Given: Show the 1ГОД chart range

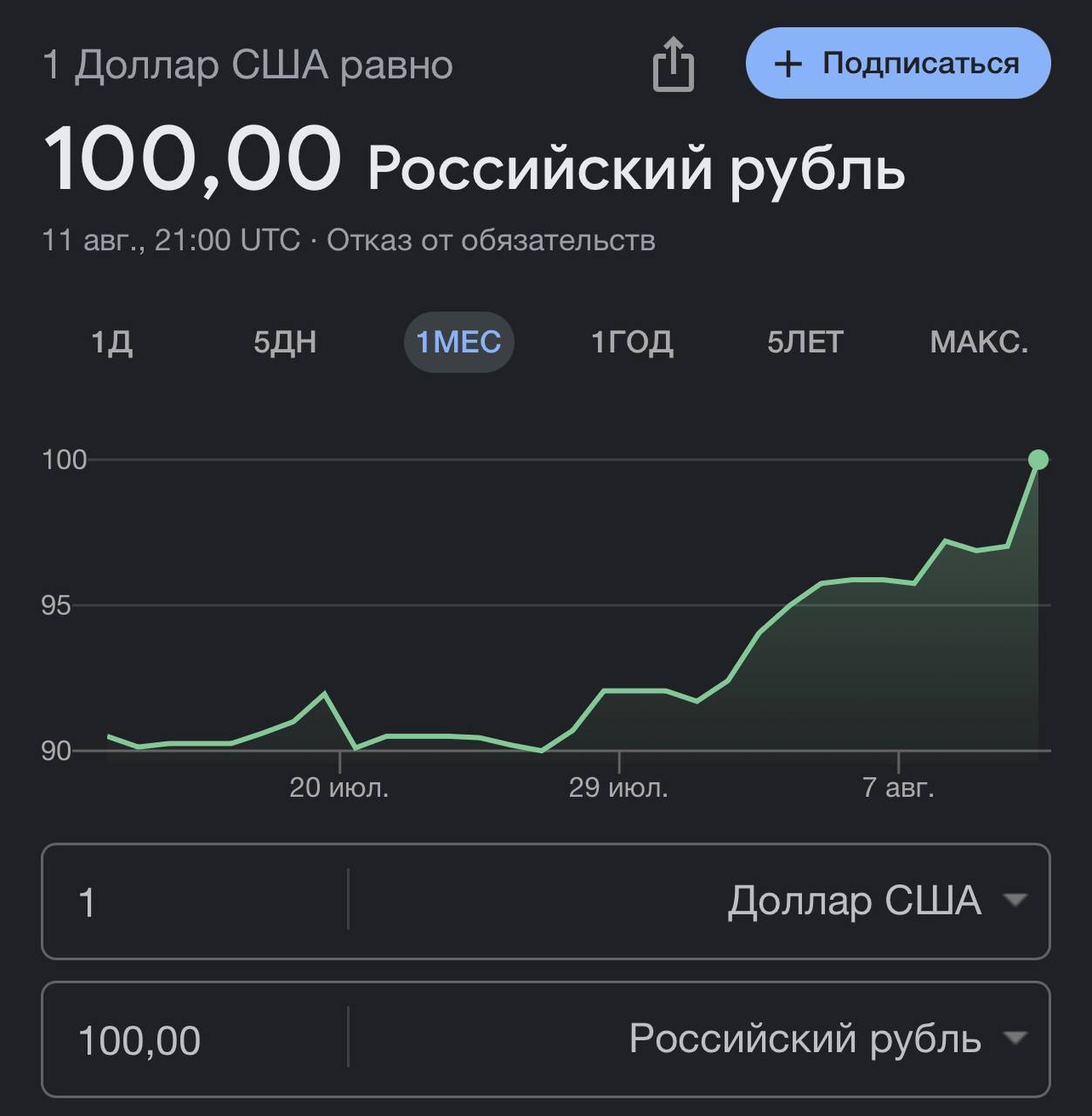Looking at the screenshot, I should tap(632, 342).
